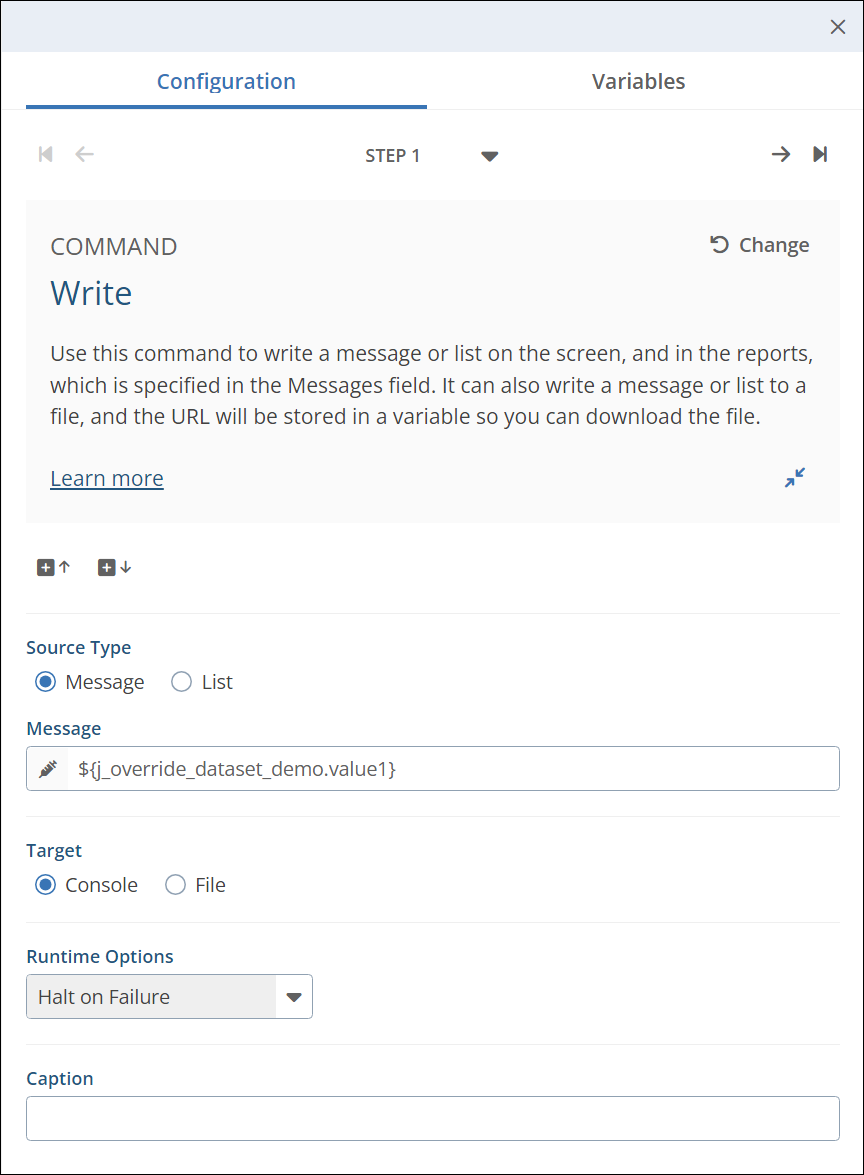The width and height of the screenshot is (864, 1175).
Task: Jump to the last step icon
Action: click(x=820, y=154)
